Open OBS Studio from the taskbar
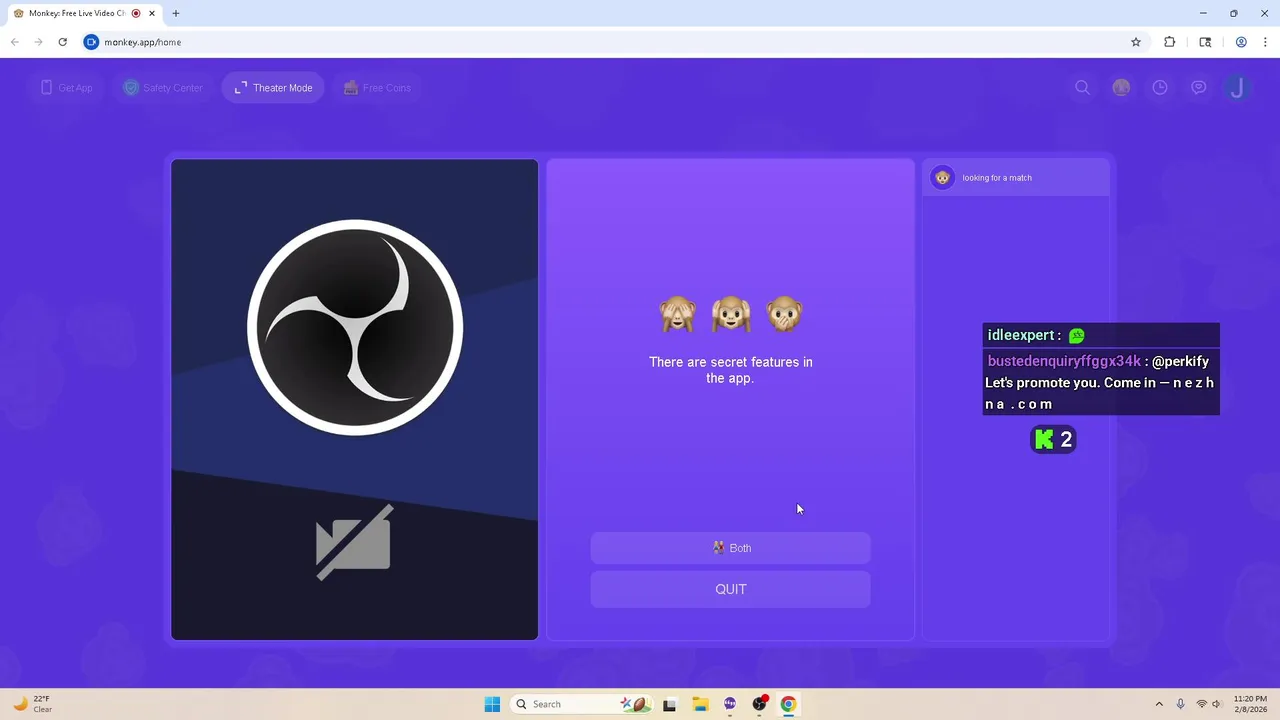This screenshot has width=1280, height=720. click(760, 704)
